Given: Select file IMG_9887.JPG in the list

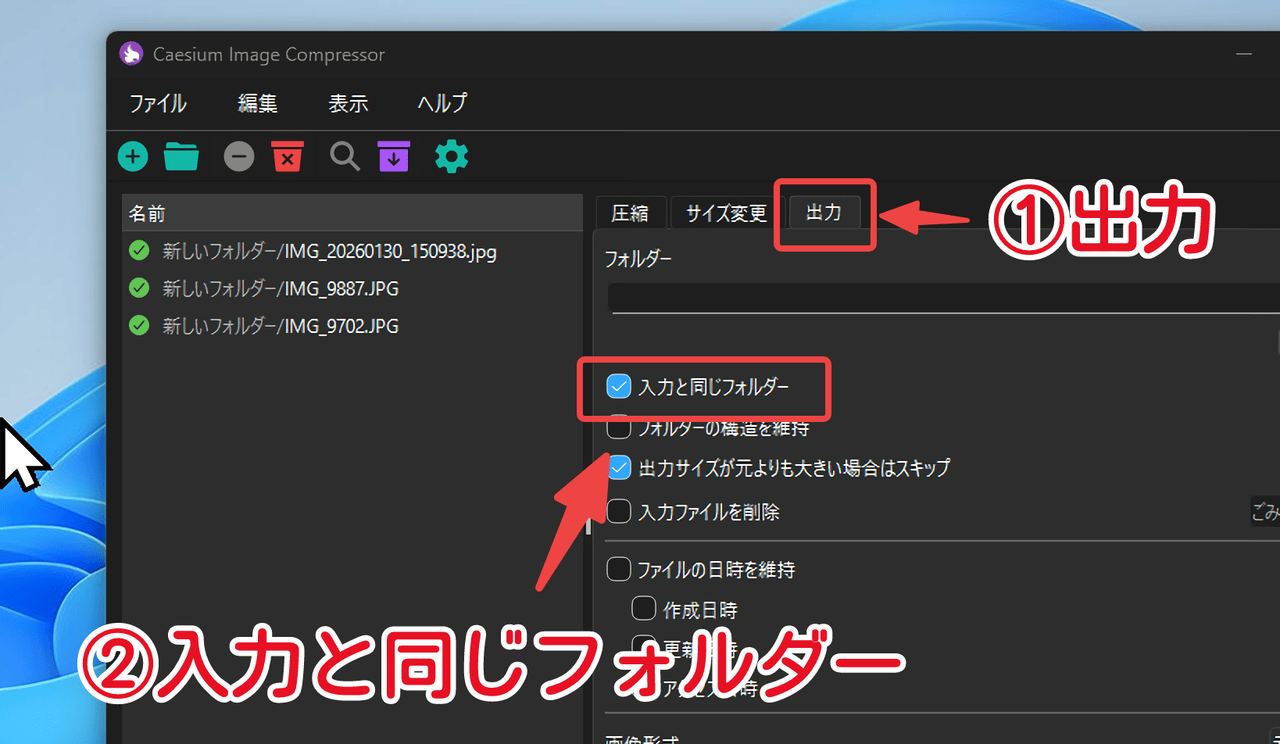Looking at the screenshot, I should [352, 289].
